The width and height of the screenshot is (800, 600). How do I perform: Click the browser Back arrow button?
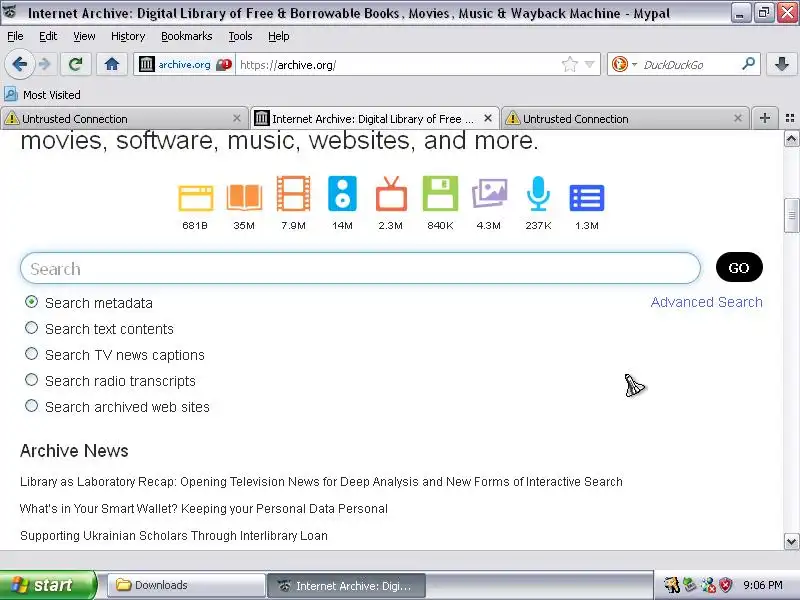click(x=20, y=64)
